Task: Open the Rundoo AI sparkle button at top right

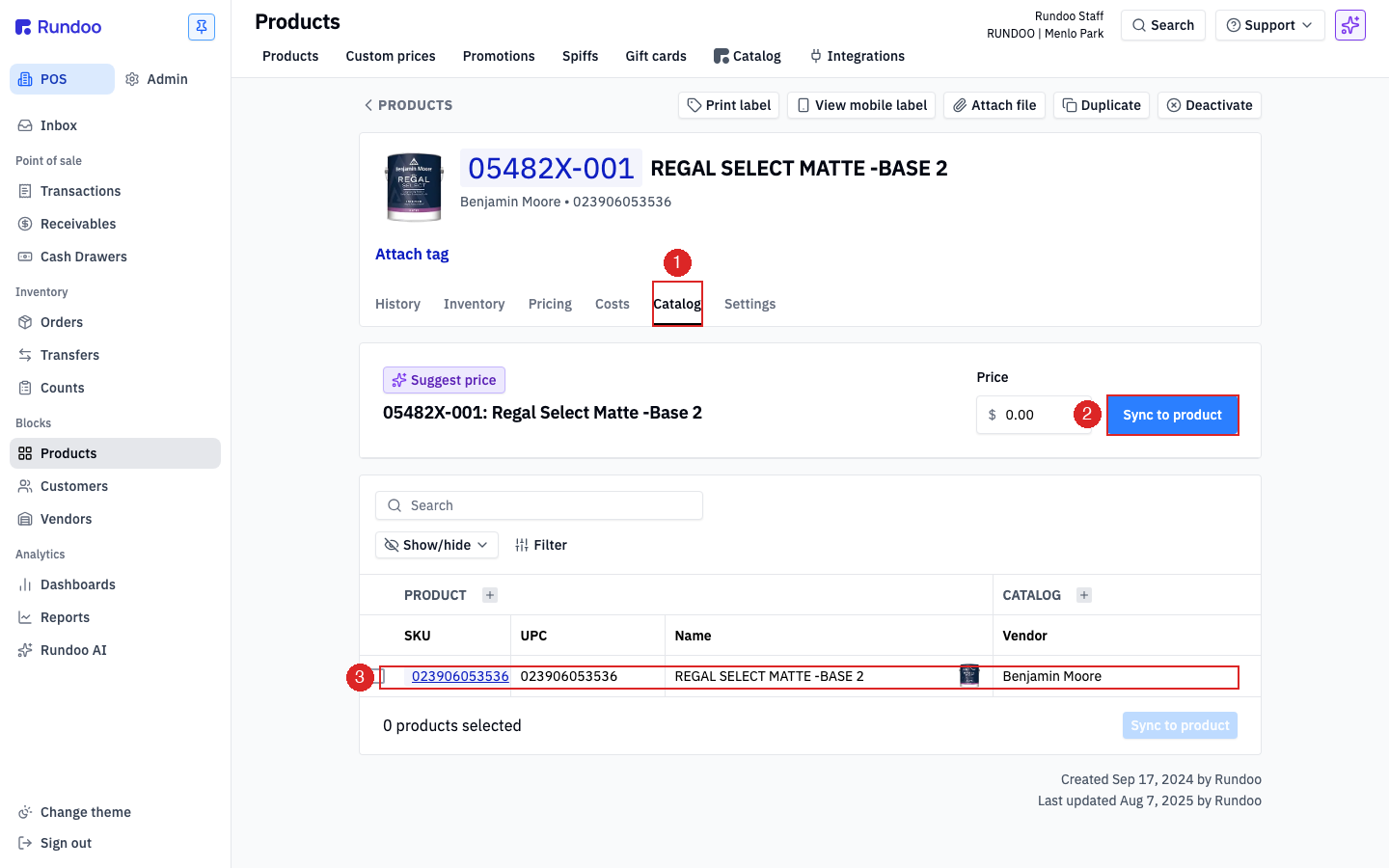Action: pos(1350,25)
